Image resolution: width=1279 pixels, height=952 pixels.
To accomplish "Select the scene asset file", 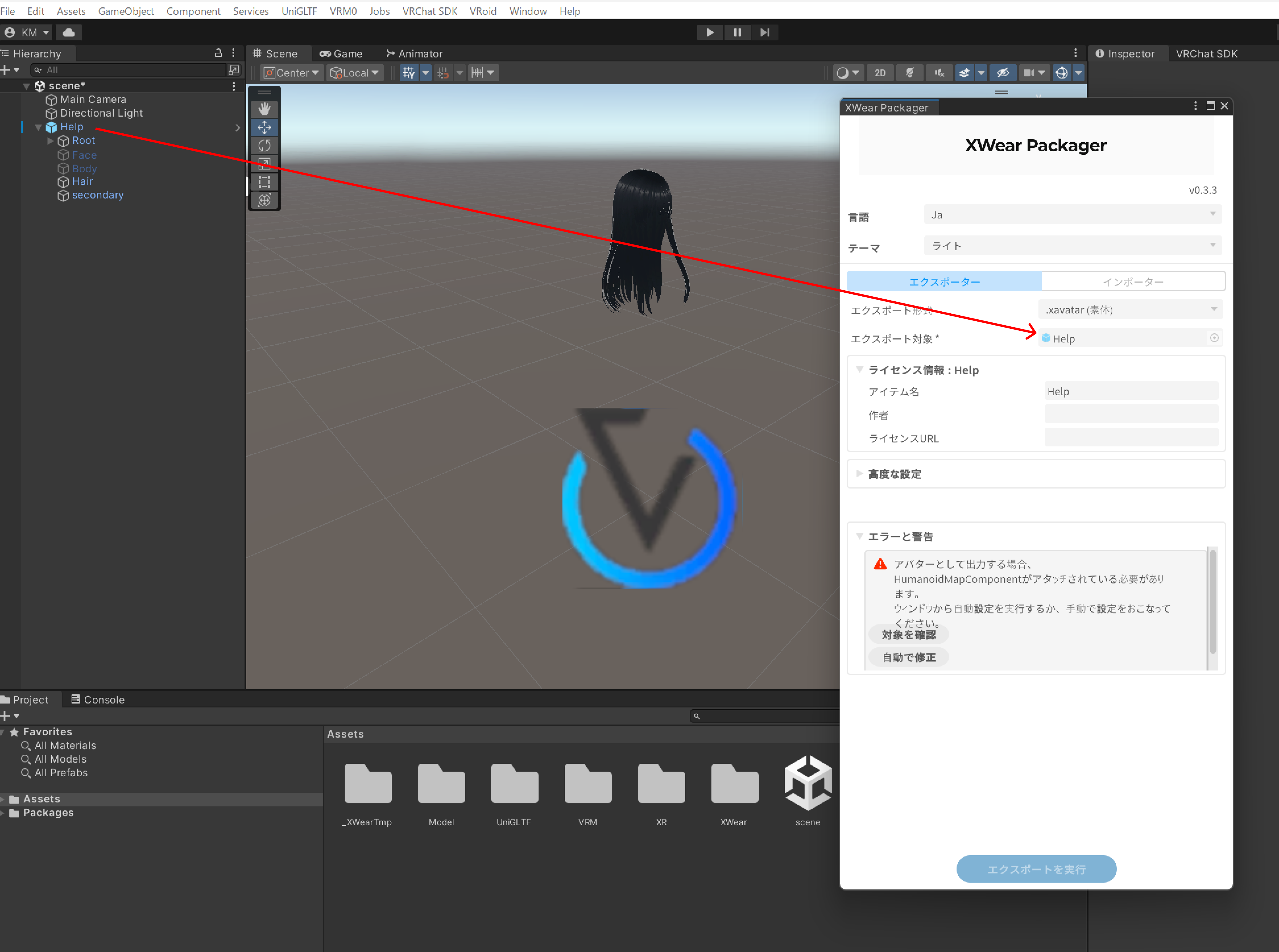I will pos(808,791).
